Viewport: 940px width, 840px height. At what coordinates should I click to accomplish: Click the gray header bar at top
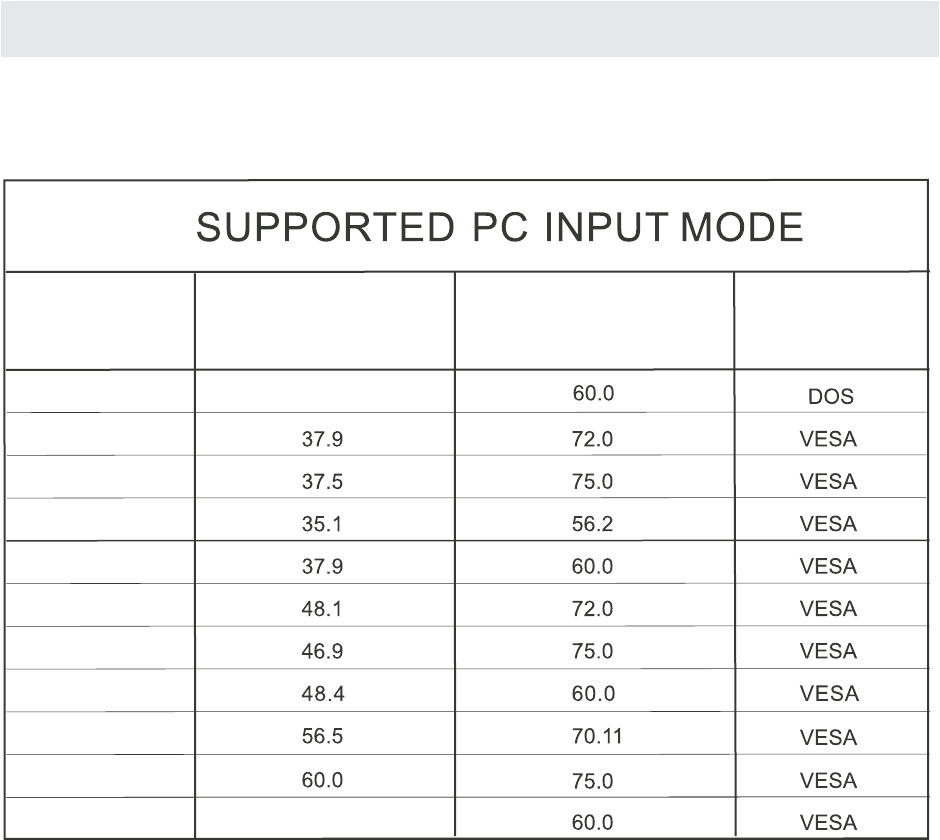470,29
